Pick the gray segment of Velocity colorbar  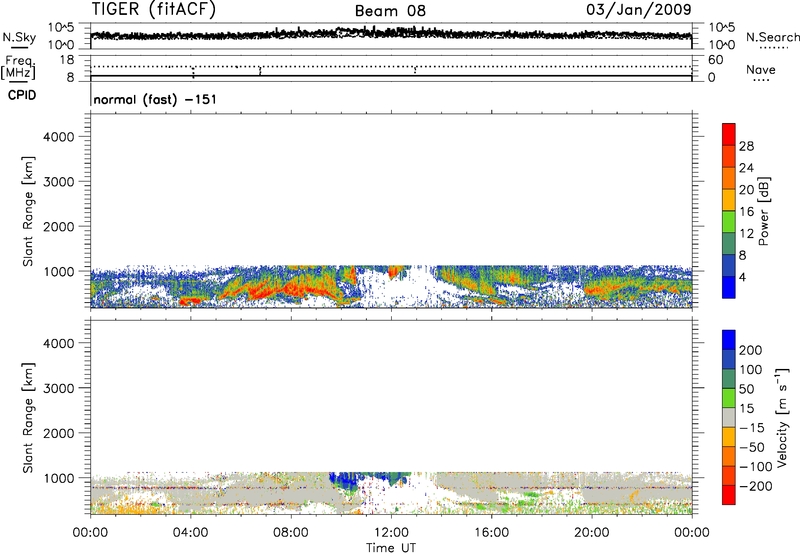[x=729, y=417]
